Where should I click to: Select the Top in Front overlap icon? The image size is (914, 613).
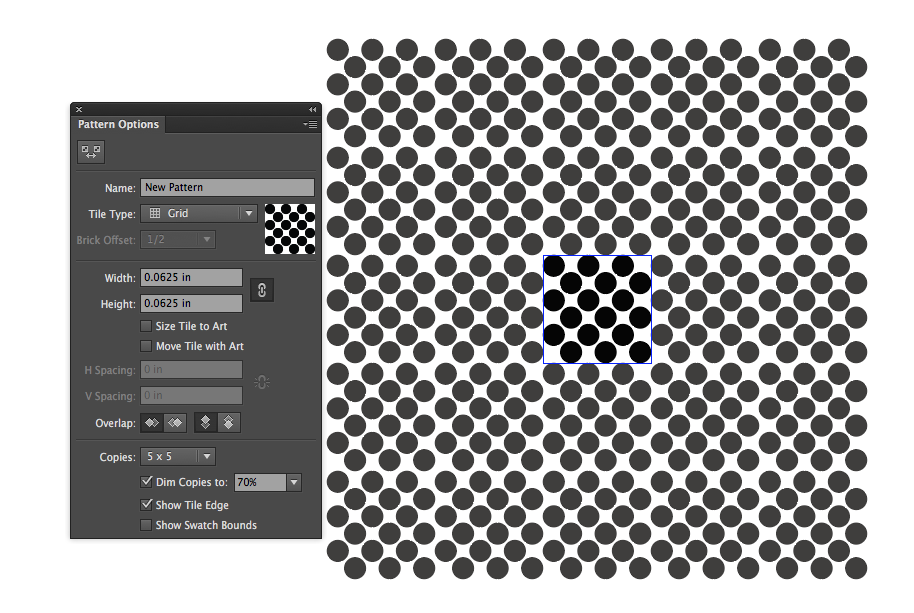tap(205, 422)
